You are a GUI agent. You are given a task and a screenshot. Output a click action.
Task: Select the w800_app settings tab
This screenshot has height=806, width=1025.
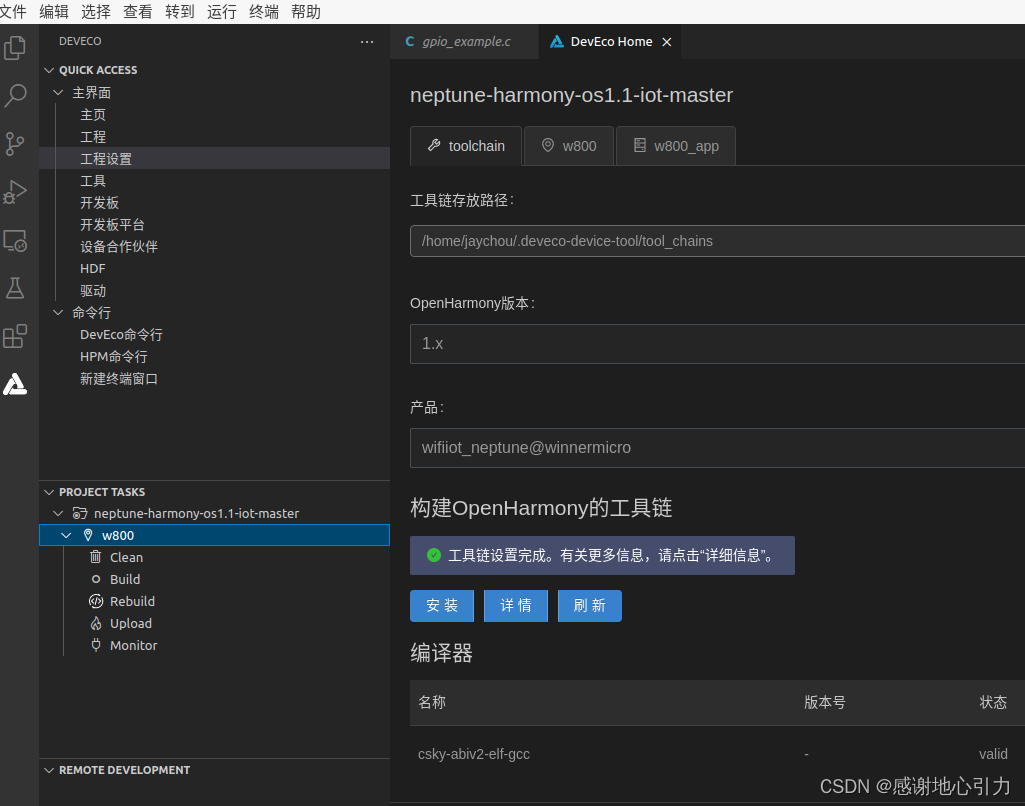tap(676, 146)
